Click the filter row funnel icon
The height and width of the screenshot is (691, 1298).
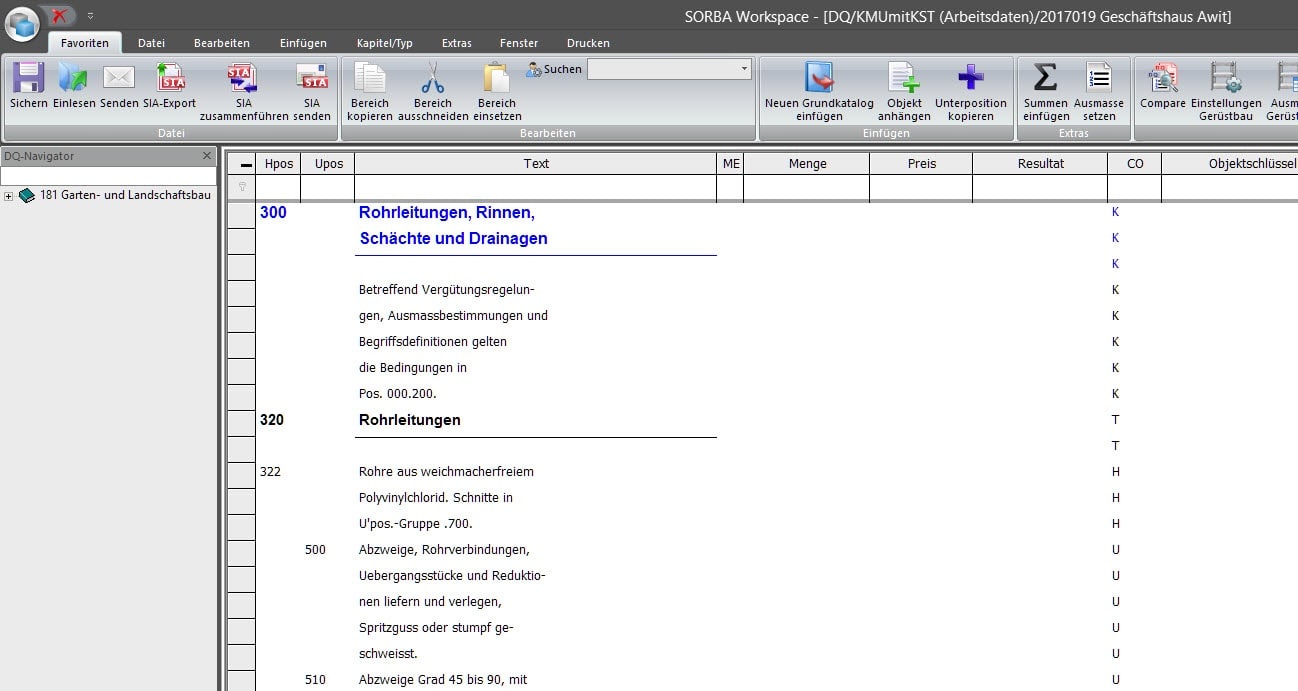click(x=241, y=187)
